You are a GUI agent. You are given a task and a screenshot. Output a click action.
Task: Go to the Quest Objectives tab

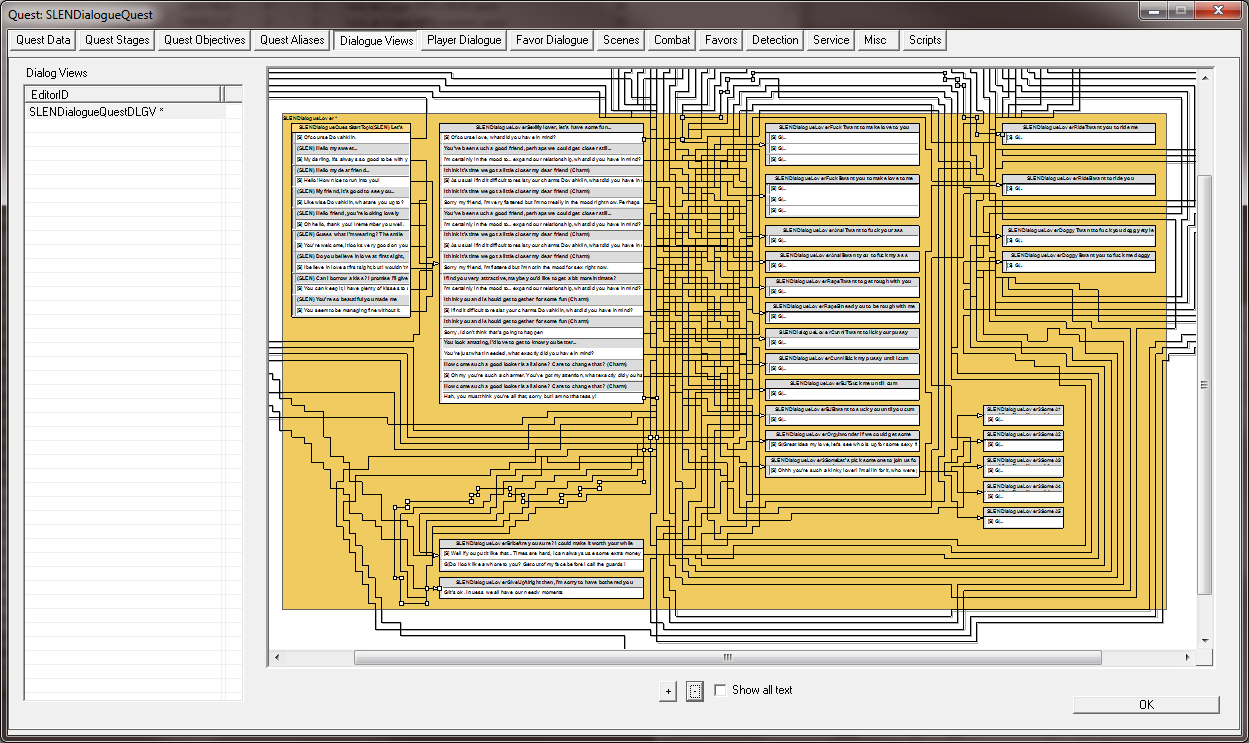coord(204,40)
